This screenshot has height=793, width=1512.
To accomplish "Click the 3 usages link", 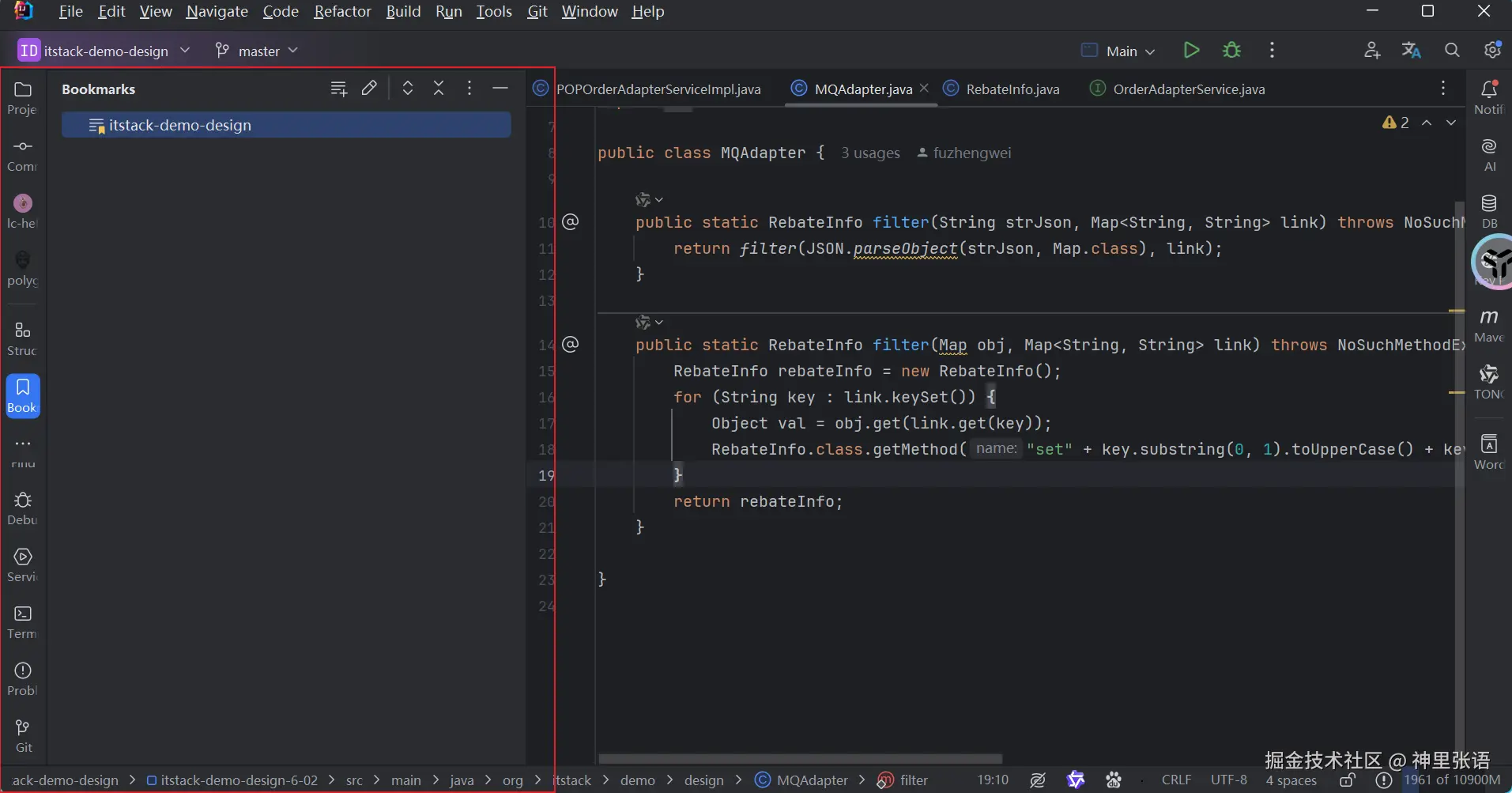I will pyautogui.click(x=870, y=153).
